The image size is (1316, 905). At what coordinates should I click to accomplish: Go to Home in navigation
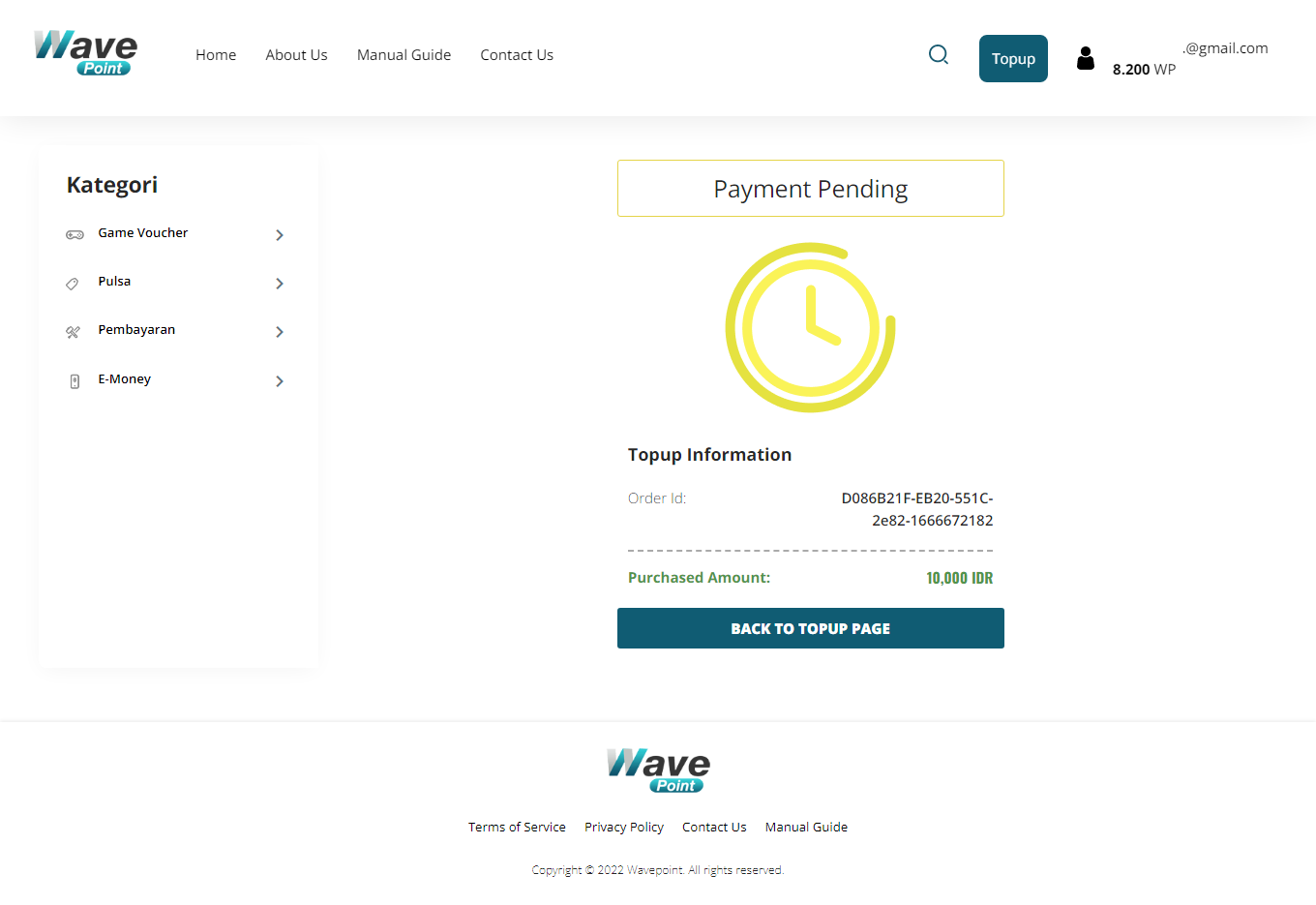click(x=216, y=55)
